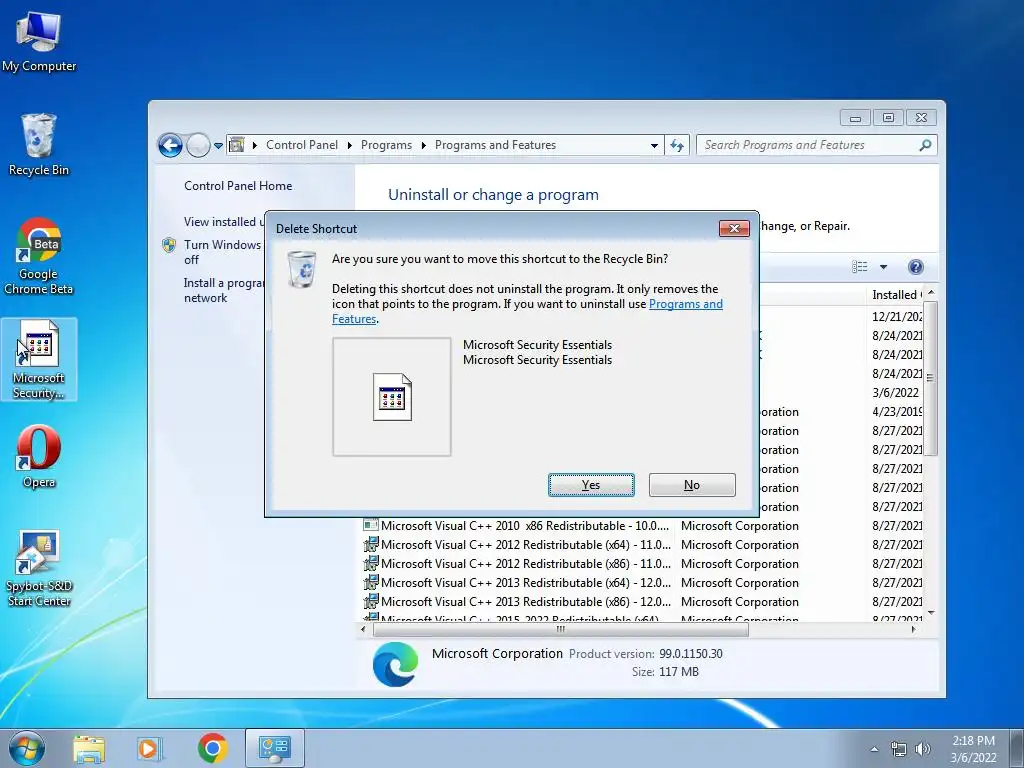Select the Opera desktop shortcut
Image resolution: width=1024 pixels, height=768 pixels.
click(39, 456)
